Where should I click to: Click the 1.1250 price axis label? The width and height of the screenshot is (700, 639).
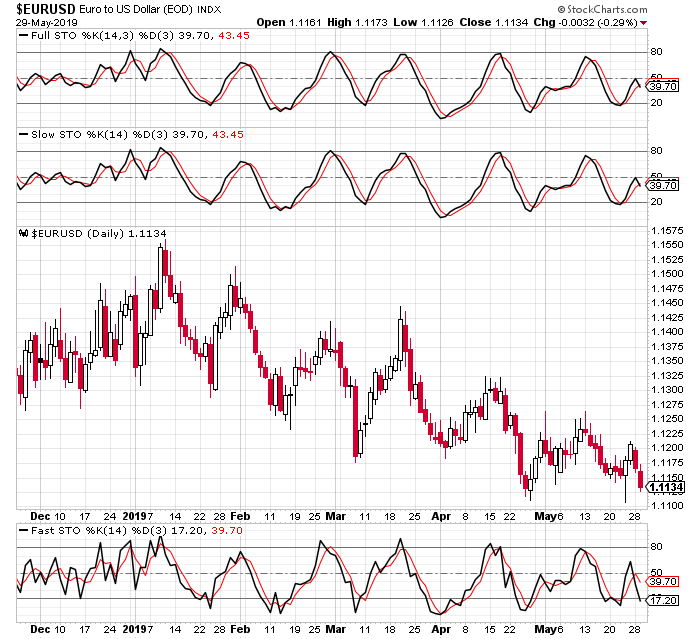tap(667, 419)
